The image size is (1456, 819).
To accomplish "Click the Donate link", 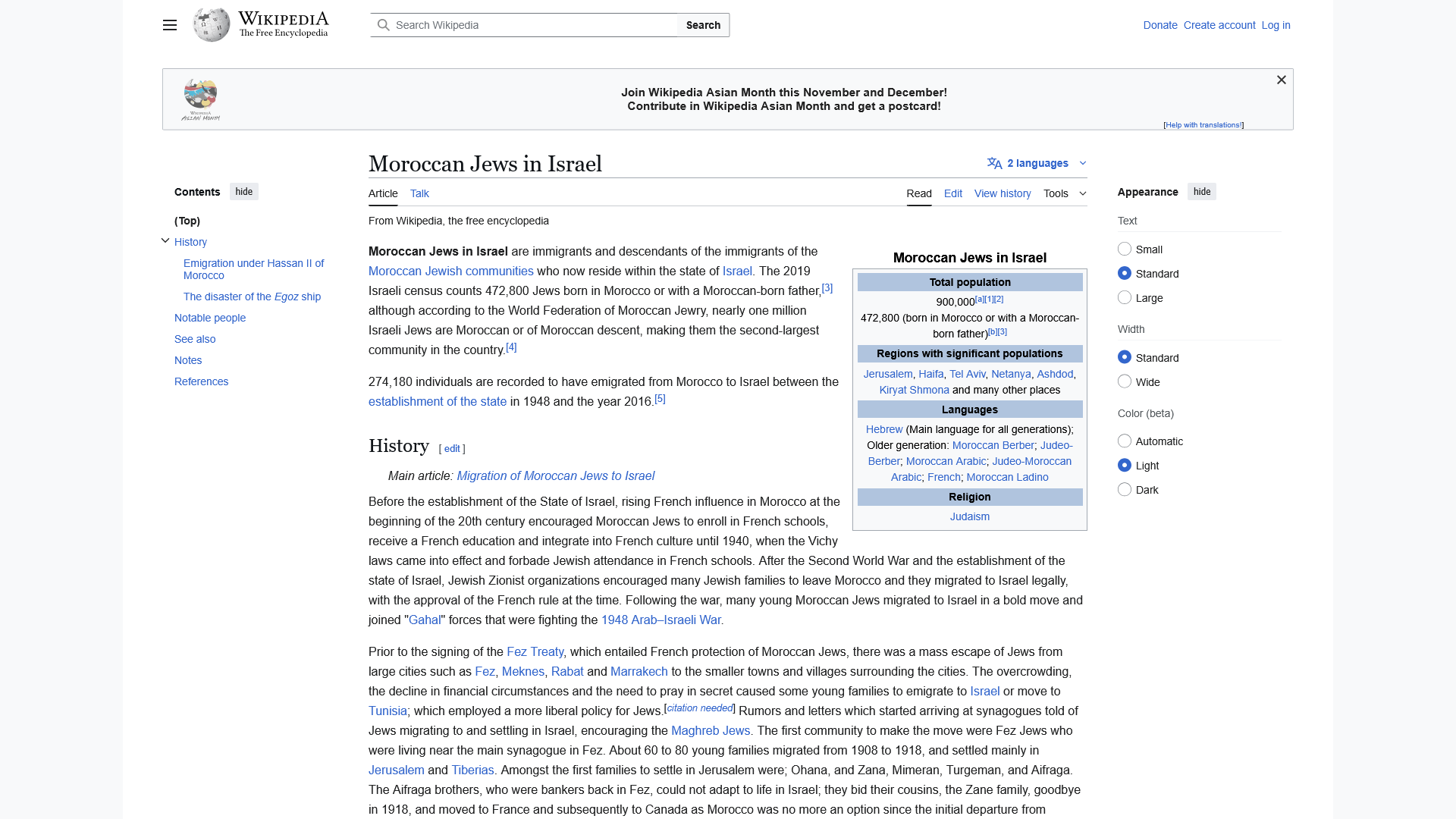I will click(1159, 25).
